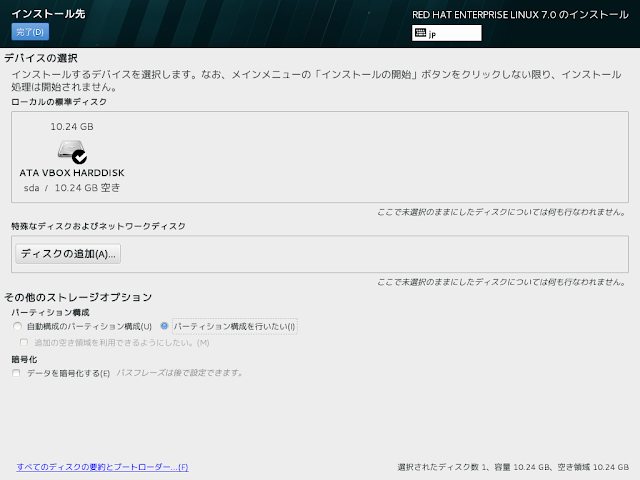Screen dimensions: 640x480
Task: Click the 完了(D) done button
Action: [x=30, y=32]
